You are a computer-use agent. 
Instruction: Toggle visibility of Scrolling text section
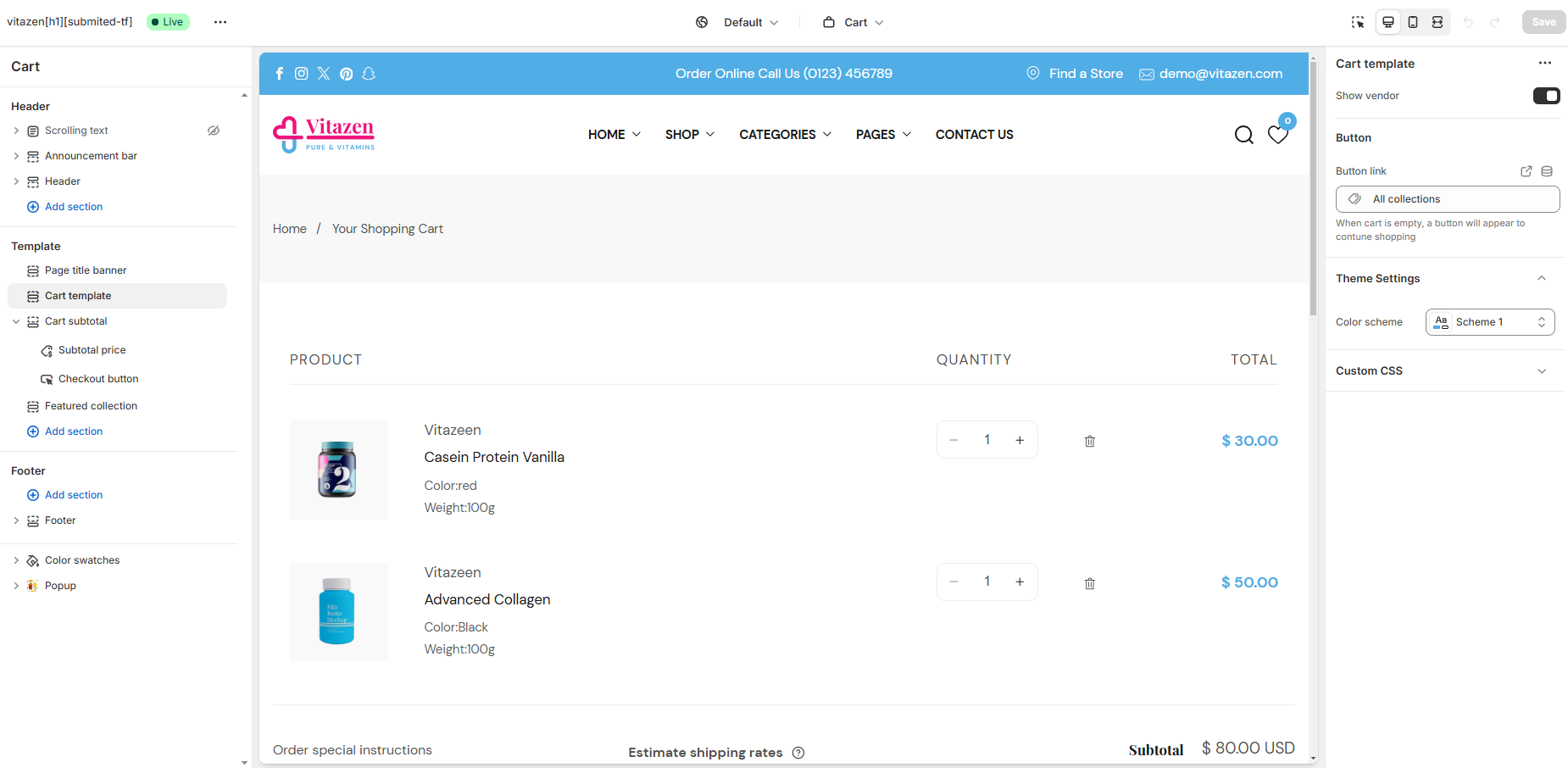coord(214,131)
